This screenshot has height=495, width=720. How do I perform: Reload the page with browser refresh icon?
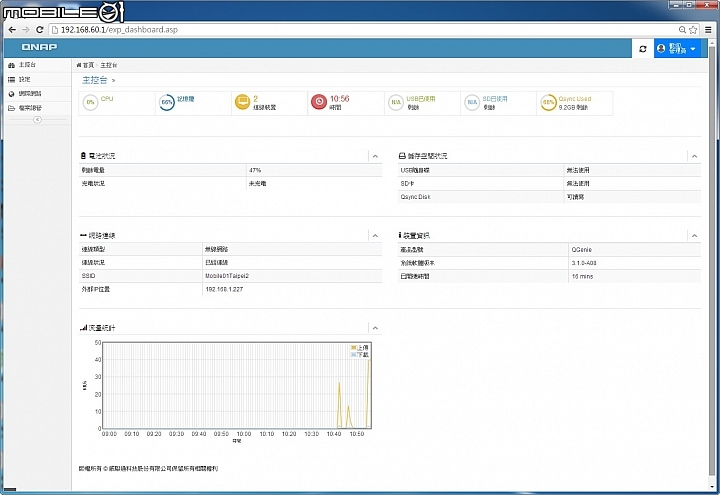pyautogui.click(x=39, y=30)
